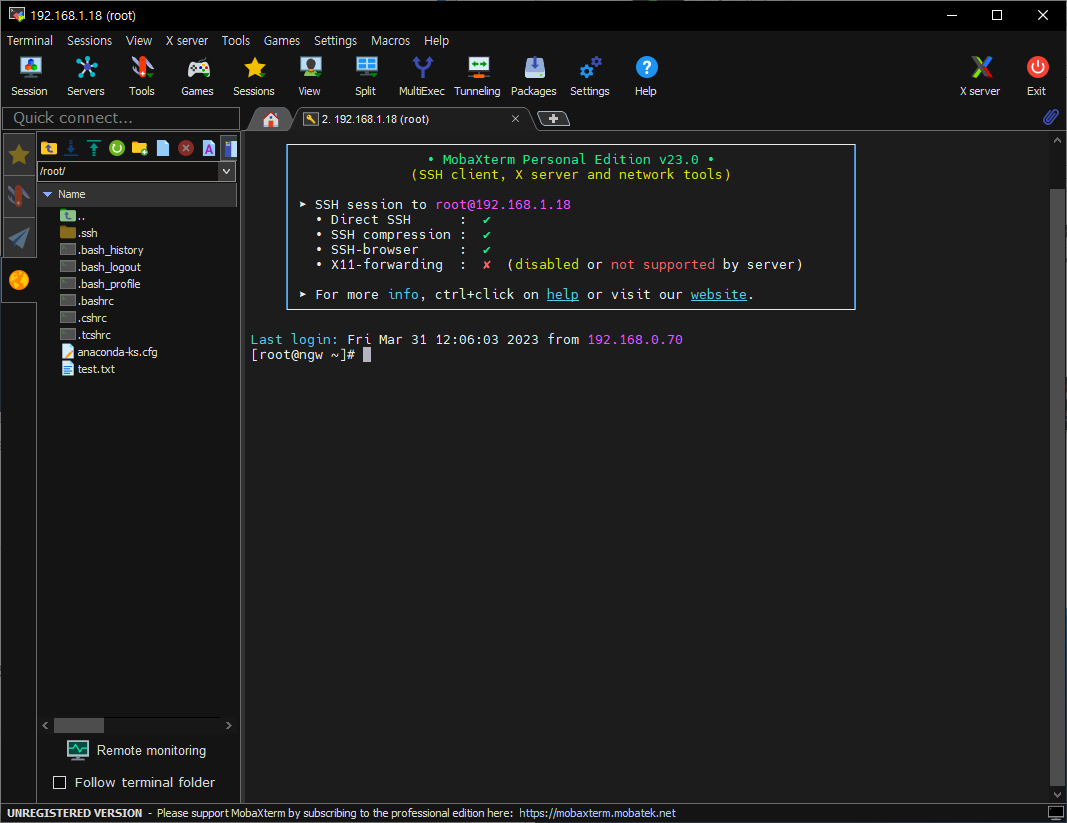Image resolution: width=1067 pixels, height=823 pixels.
Task: Delete selected remote file with red X
Action: tap(186, 148)
